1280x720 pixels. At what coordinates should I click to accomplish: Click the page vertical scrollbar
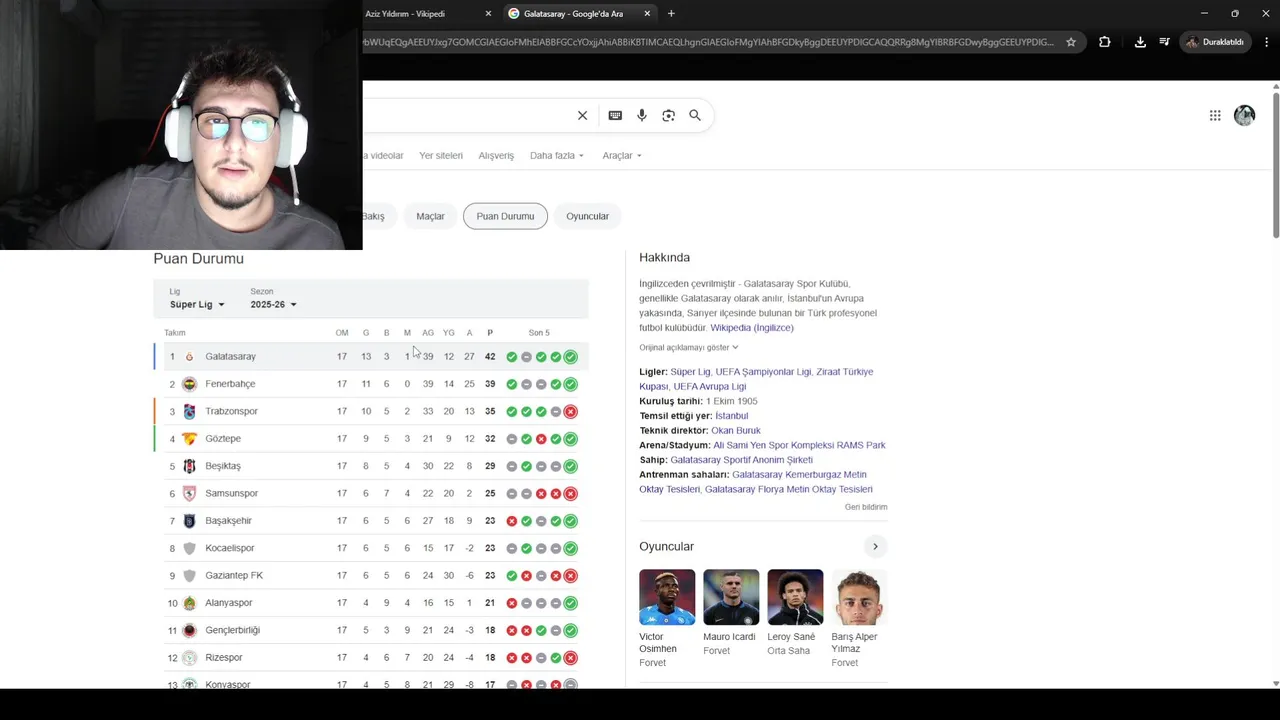pyautogui.click(x=1275, y=165)
